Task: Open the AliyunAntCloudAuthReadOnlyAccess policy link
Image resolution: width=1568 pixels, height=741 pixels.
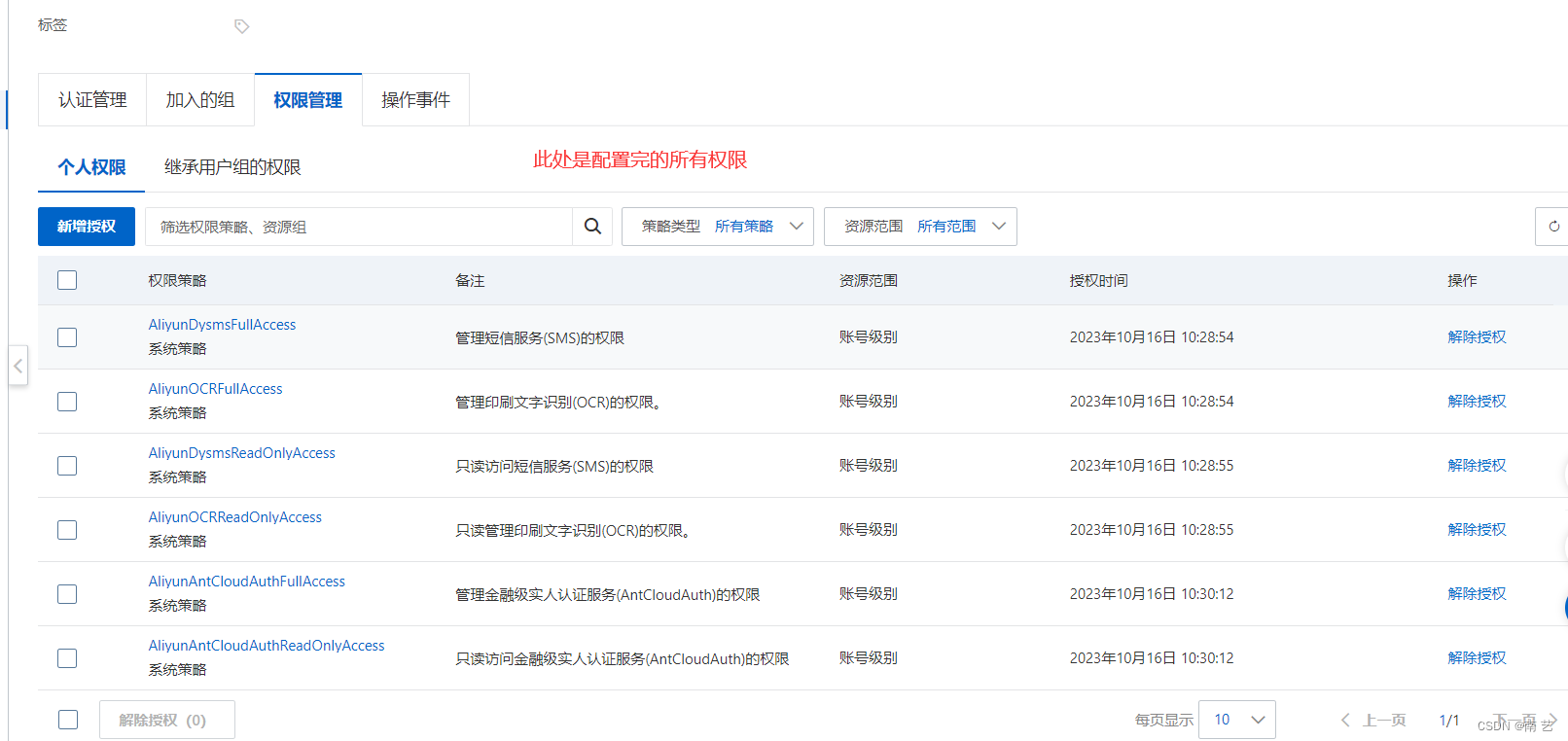Action: tap(267, 646)
